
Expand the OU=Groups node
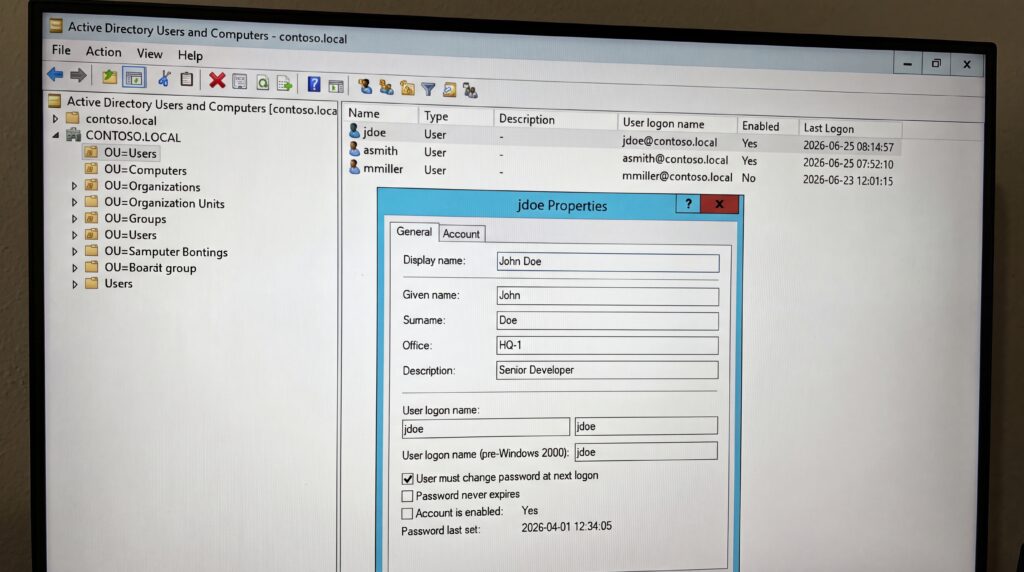[74, 219]
